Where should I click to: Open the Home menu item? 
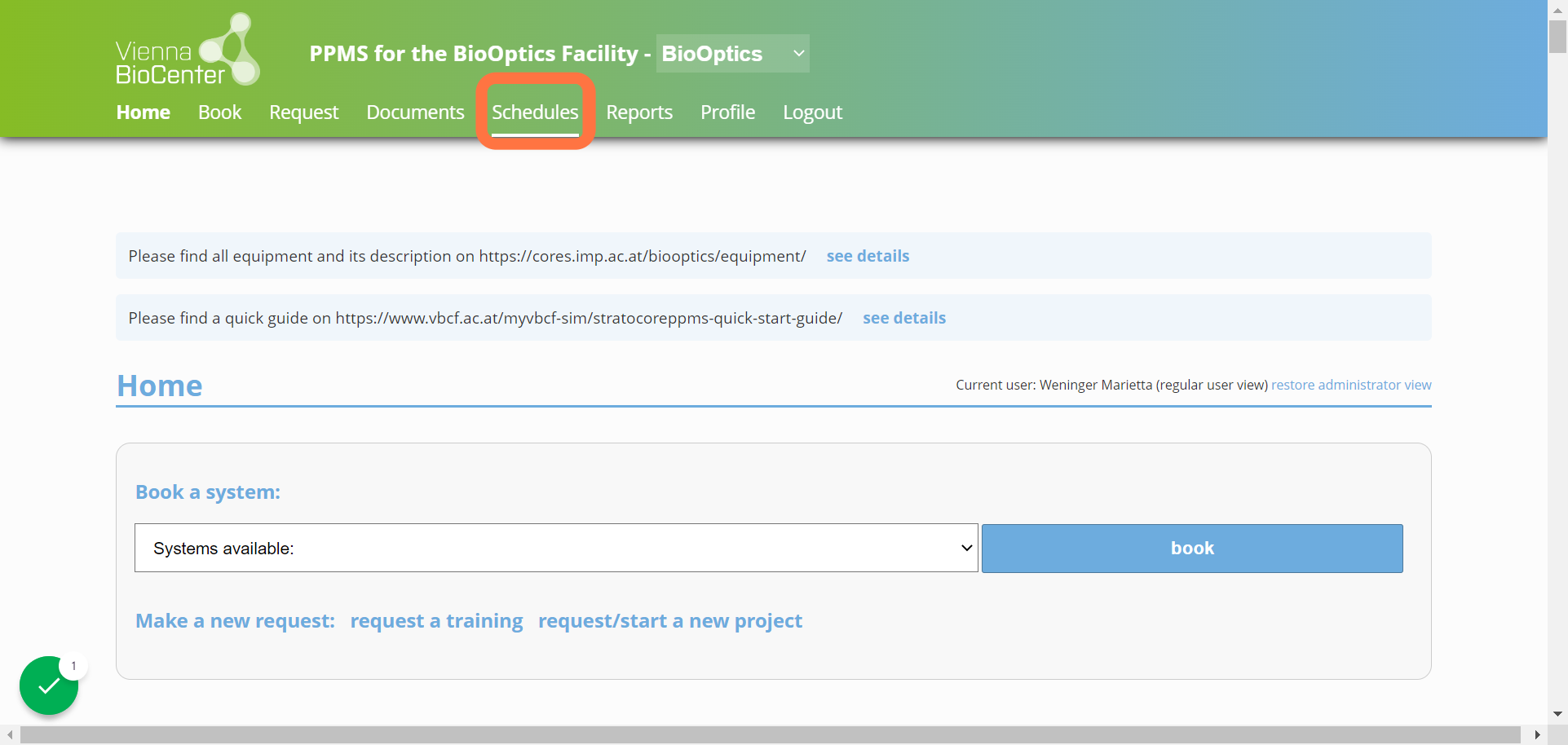pyautogui.click(x=144, y=112)
